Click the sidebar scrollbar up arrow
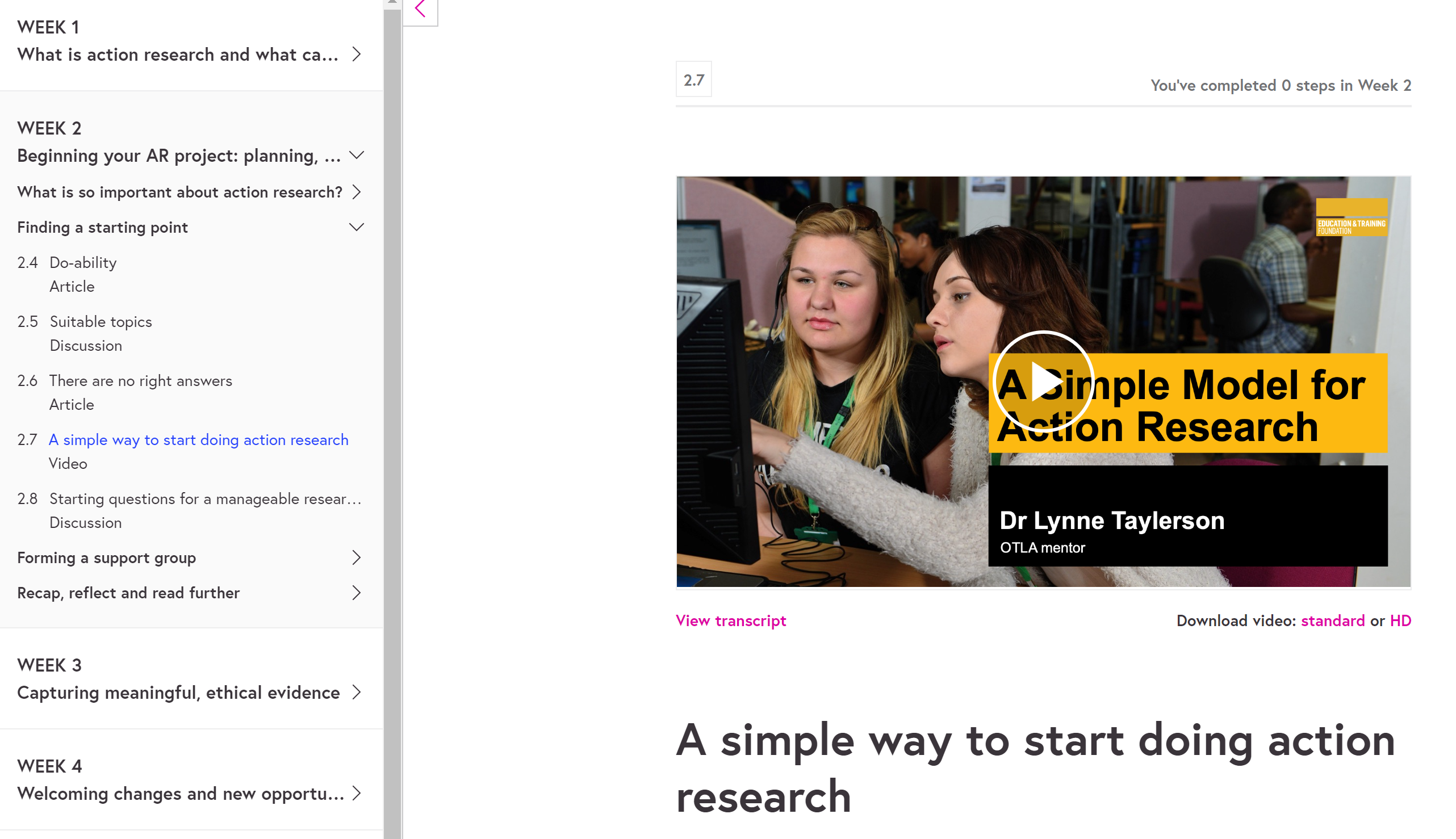This screenshot has width=1456, height=839. tap(392, 3)
